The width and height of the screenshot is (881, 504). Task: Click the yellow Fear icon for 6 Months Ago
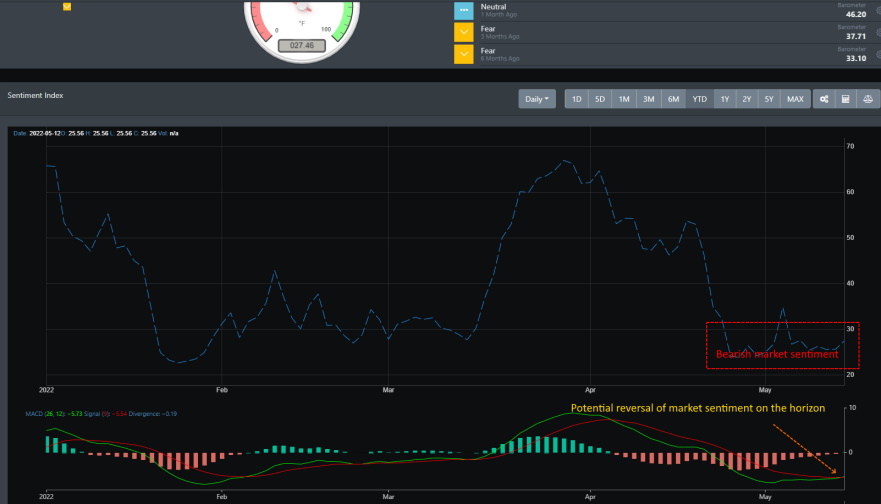(464, 54)
